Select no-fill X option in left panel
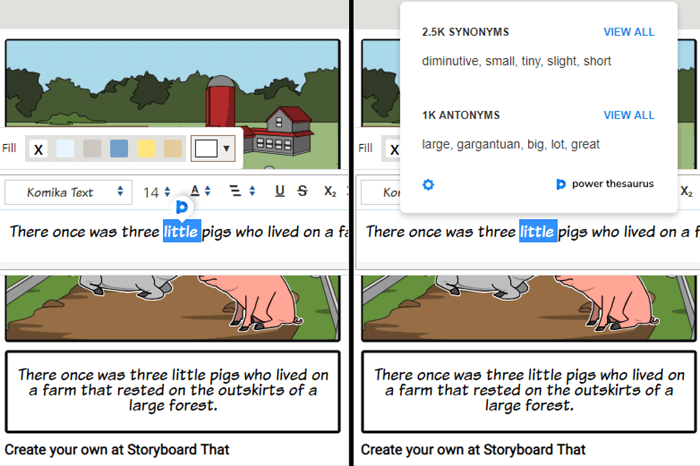700x466 pixels. pyautogui.click(x=38, y=149)
